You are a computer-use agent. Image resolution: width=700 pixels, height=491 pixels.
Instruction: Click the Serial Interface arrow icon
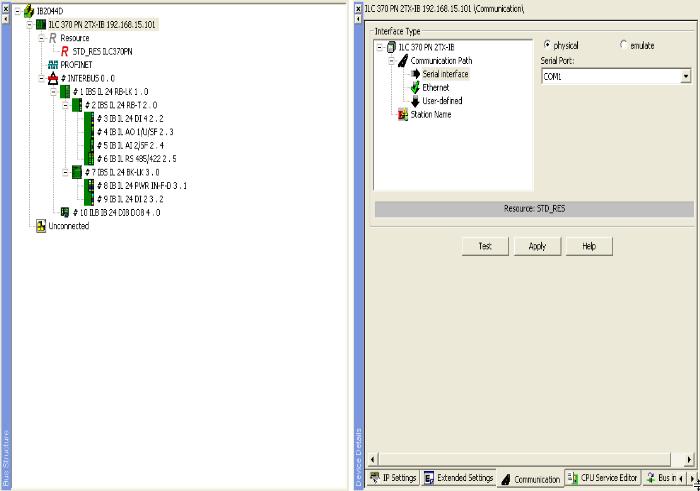(x=415, y=74)
